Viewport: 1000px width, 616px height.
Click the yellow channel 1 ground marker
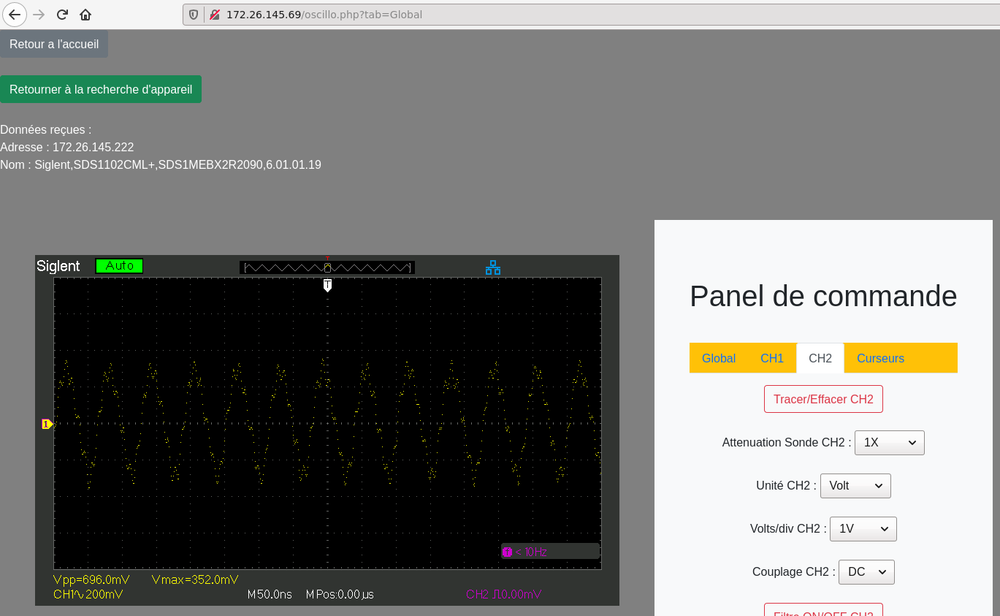tap(46, 425)
